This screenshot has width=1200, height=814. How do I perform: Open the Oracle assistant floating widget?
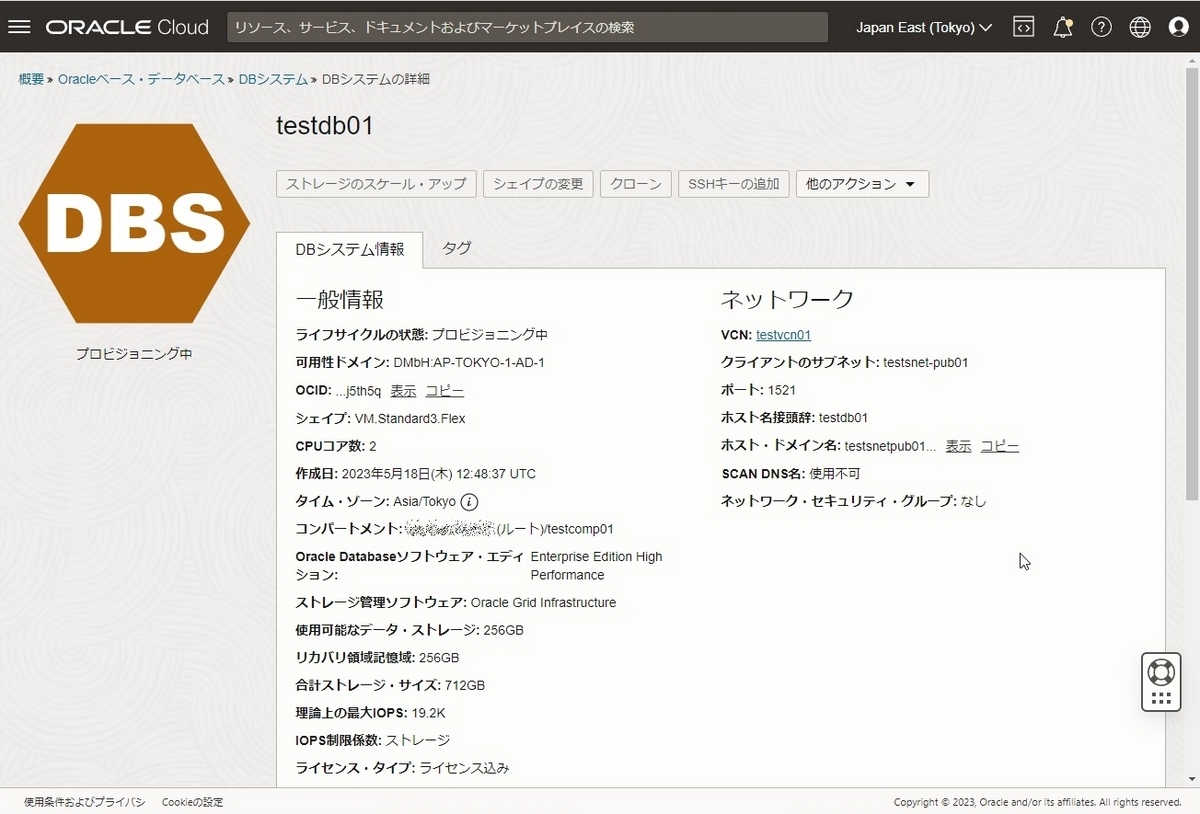pyautogui.click(x=1160, y=671)
